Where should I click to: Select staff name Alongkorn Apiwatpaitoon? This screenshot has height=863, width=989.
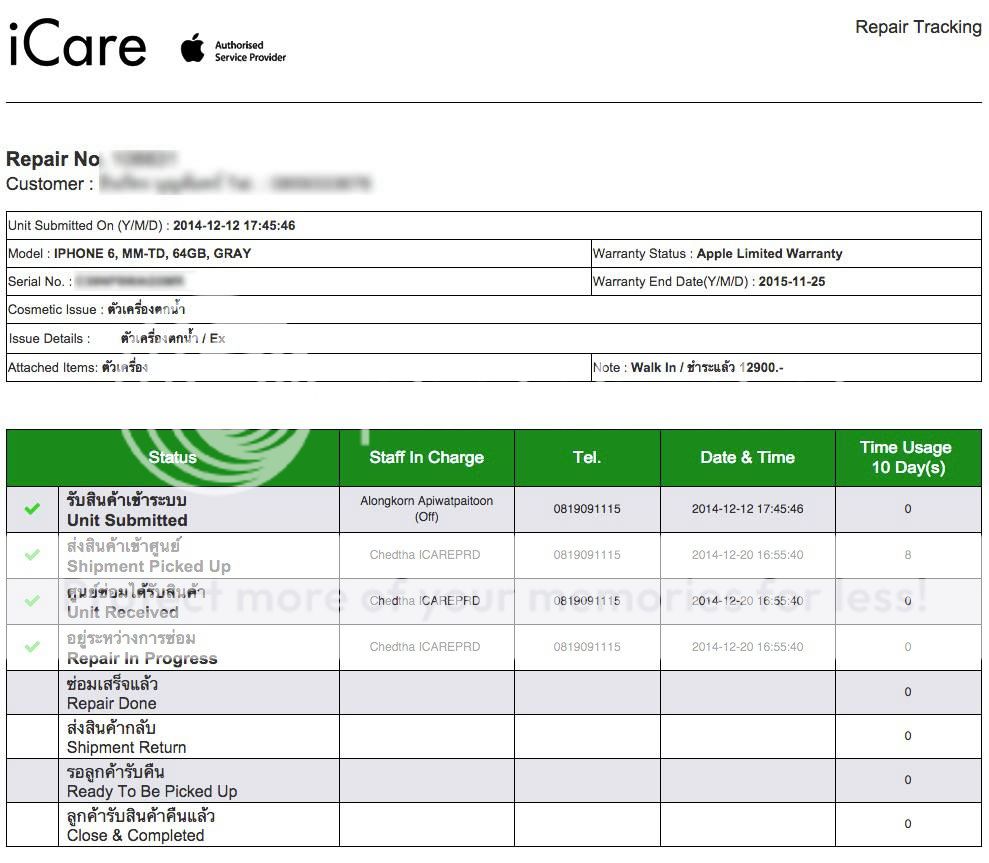pos(426,502)
